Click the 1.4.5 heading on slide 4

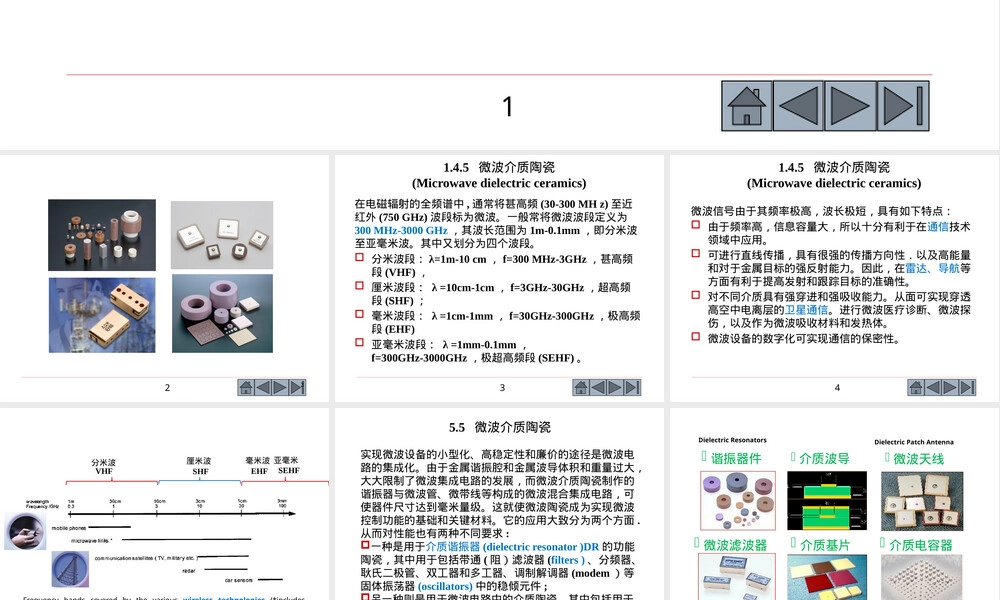[834, 175]
